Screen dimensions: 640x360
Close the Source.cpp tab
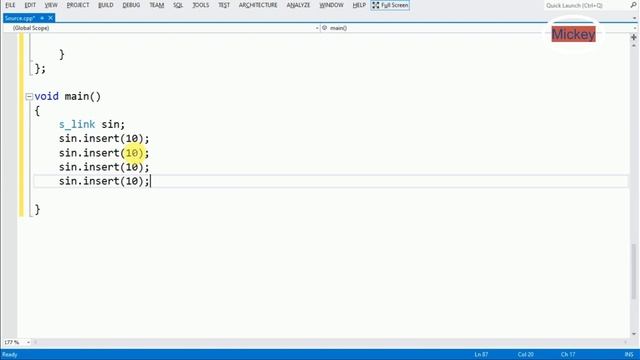pyautogui.click(x=51, y=18)
